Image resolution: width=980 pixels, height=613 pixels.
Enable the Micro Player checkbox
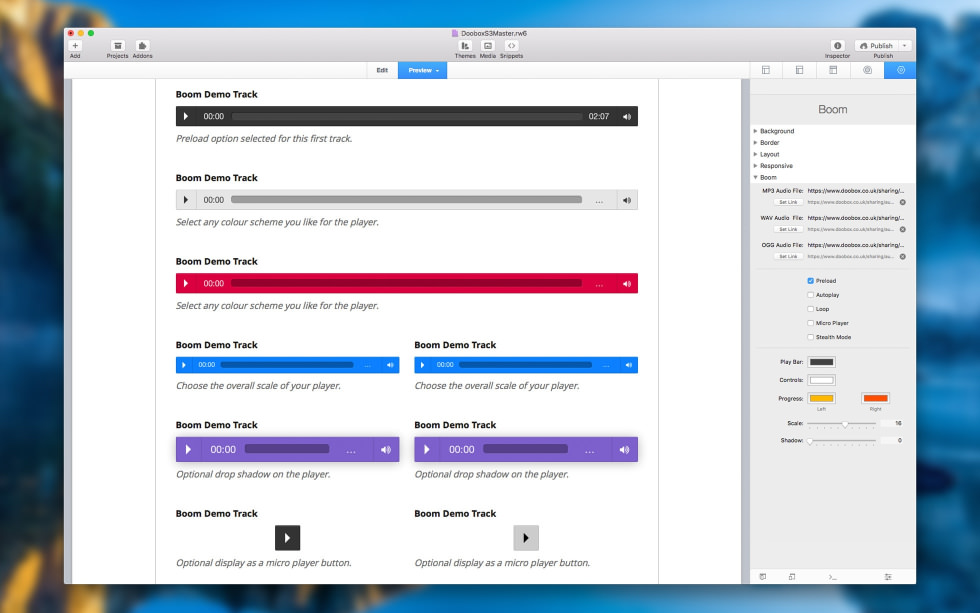point(811,323)
